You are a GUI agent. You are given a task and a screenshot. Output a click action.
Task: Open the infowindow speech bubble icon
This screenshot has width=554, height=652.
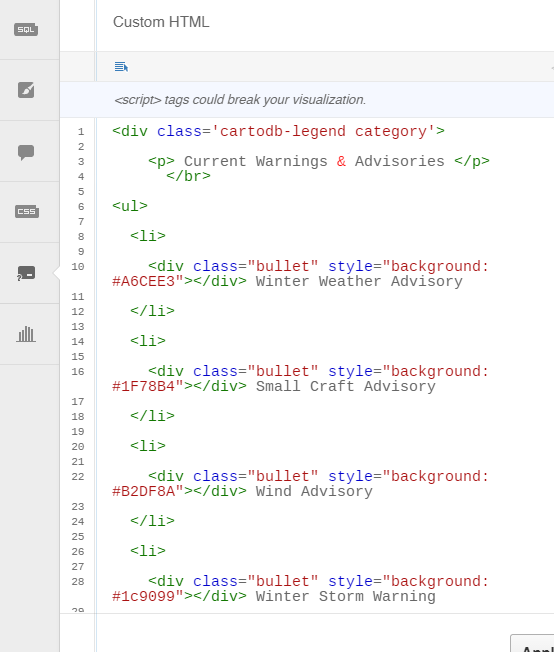[26, 152]
